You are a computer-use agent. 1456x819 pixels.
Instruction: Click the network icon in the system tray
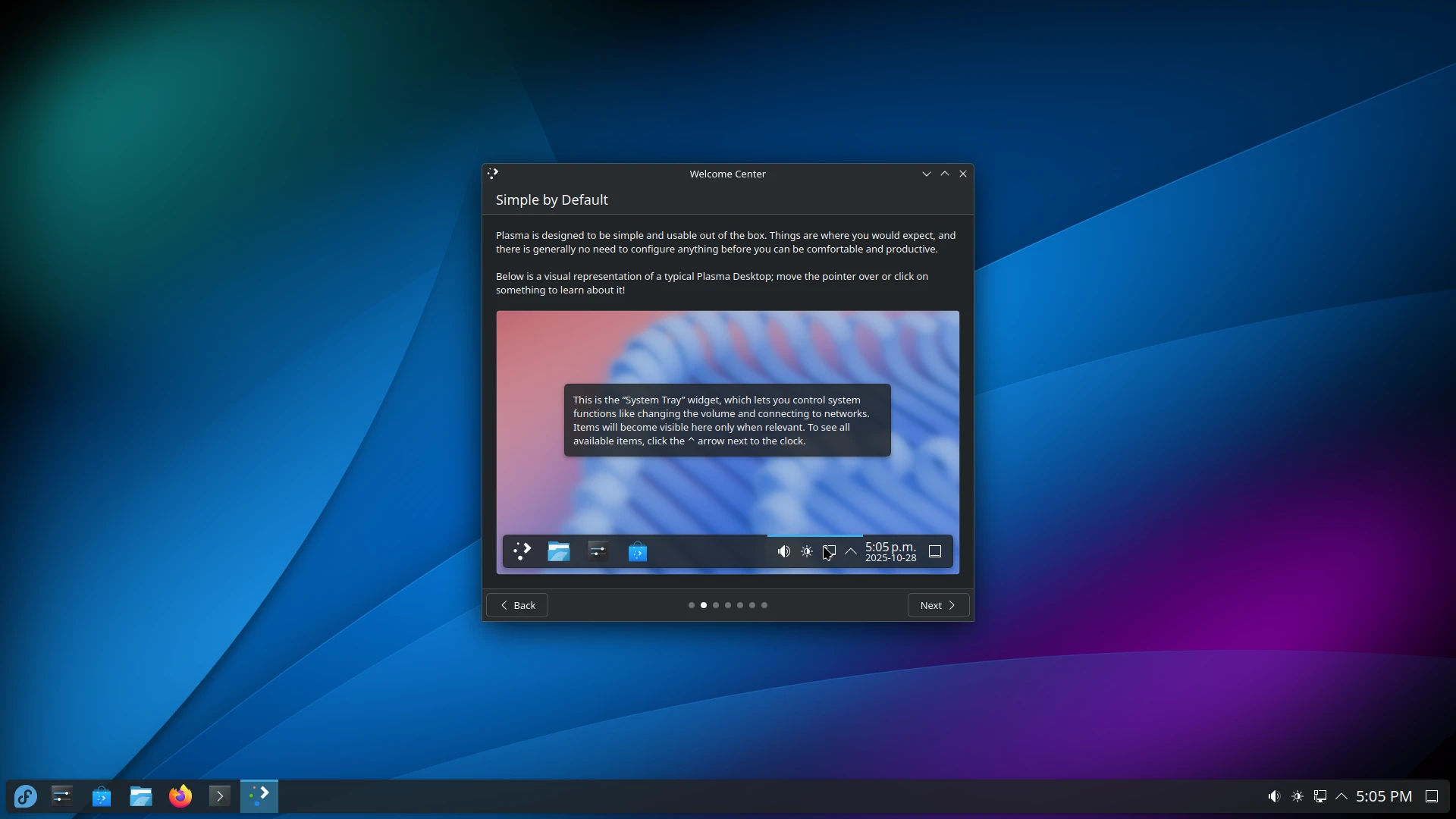click(1320, 795)
